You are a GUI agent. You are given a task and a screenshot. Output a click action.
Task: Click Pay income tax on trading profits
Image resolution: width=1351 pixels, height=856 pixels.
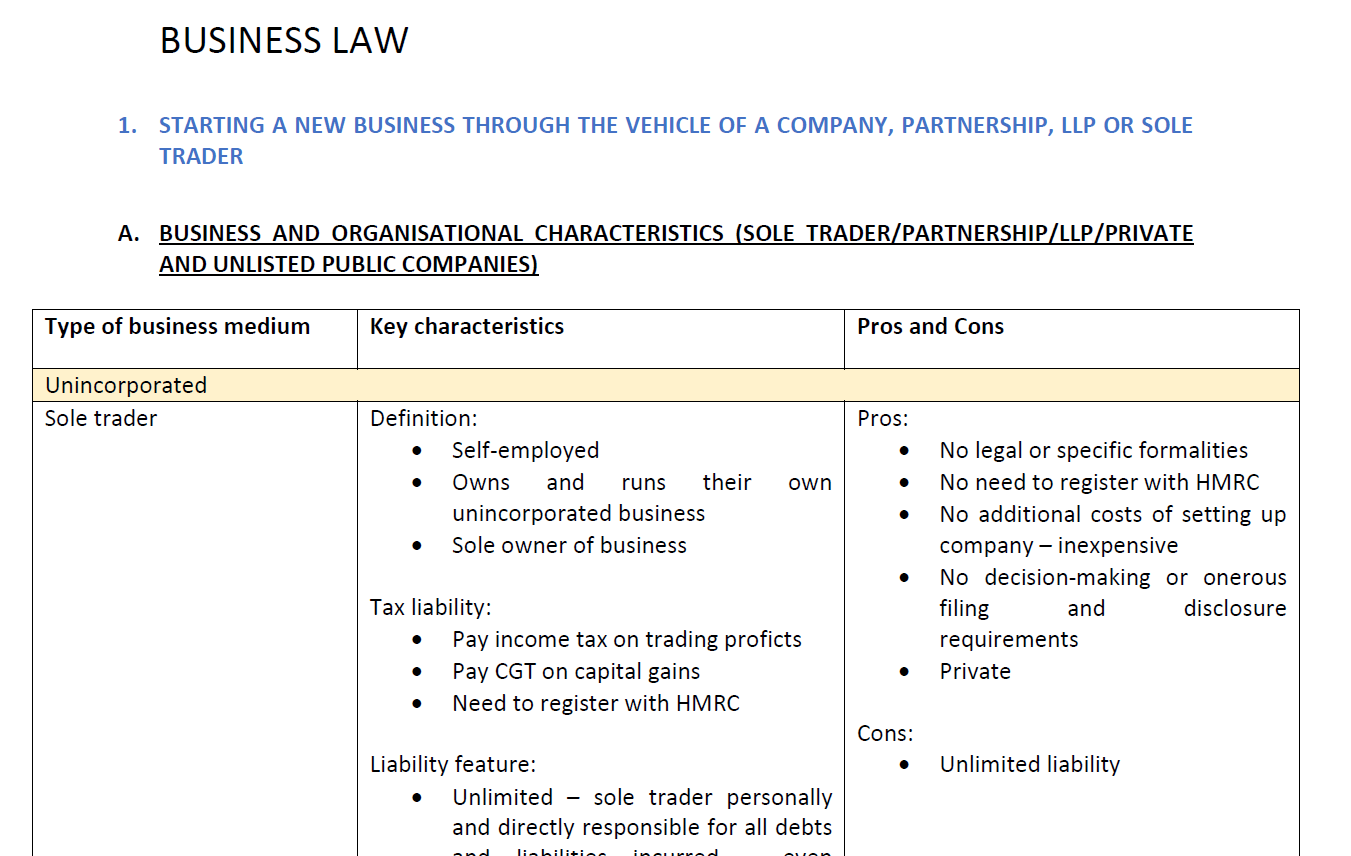[627, 639]
